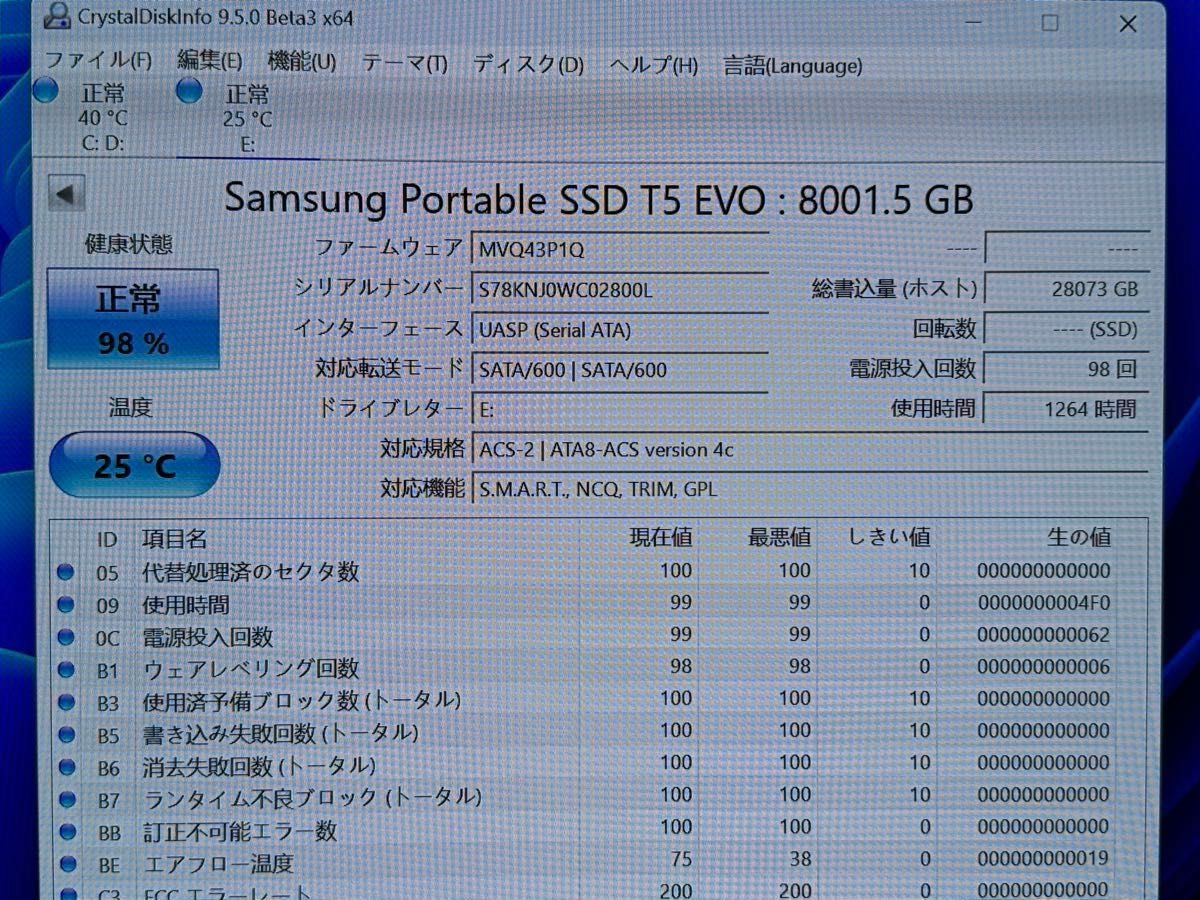Image resolution: width=1200 pixels, height=900 pixels.
Task: Click rotation rate value ---- (SSD)
Action: (1067, 328)
